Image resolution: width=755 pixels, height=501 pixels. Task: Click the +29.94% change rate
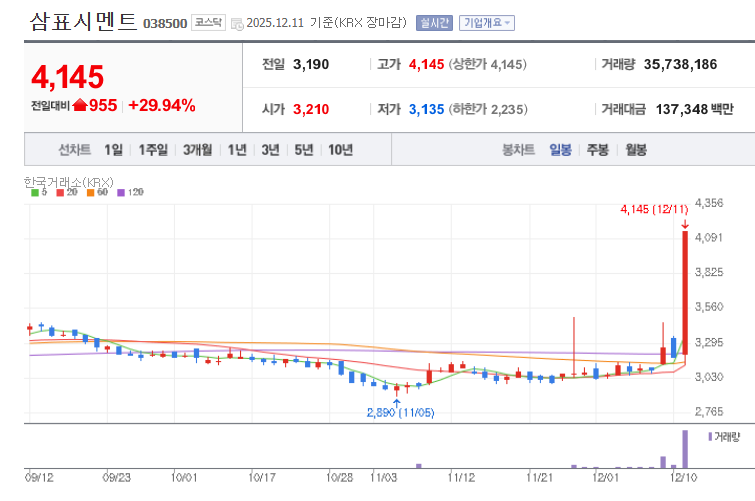162,105
